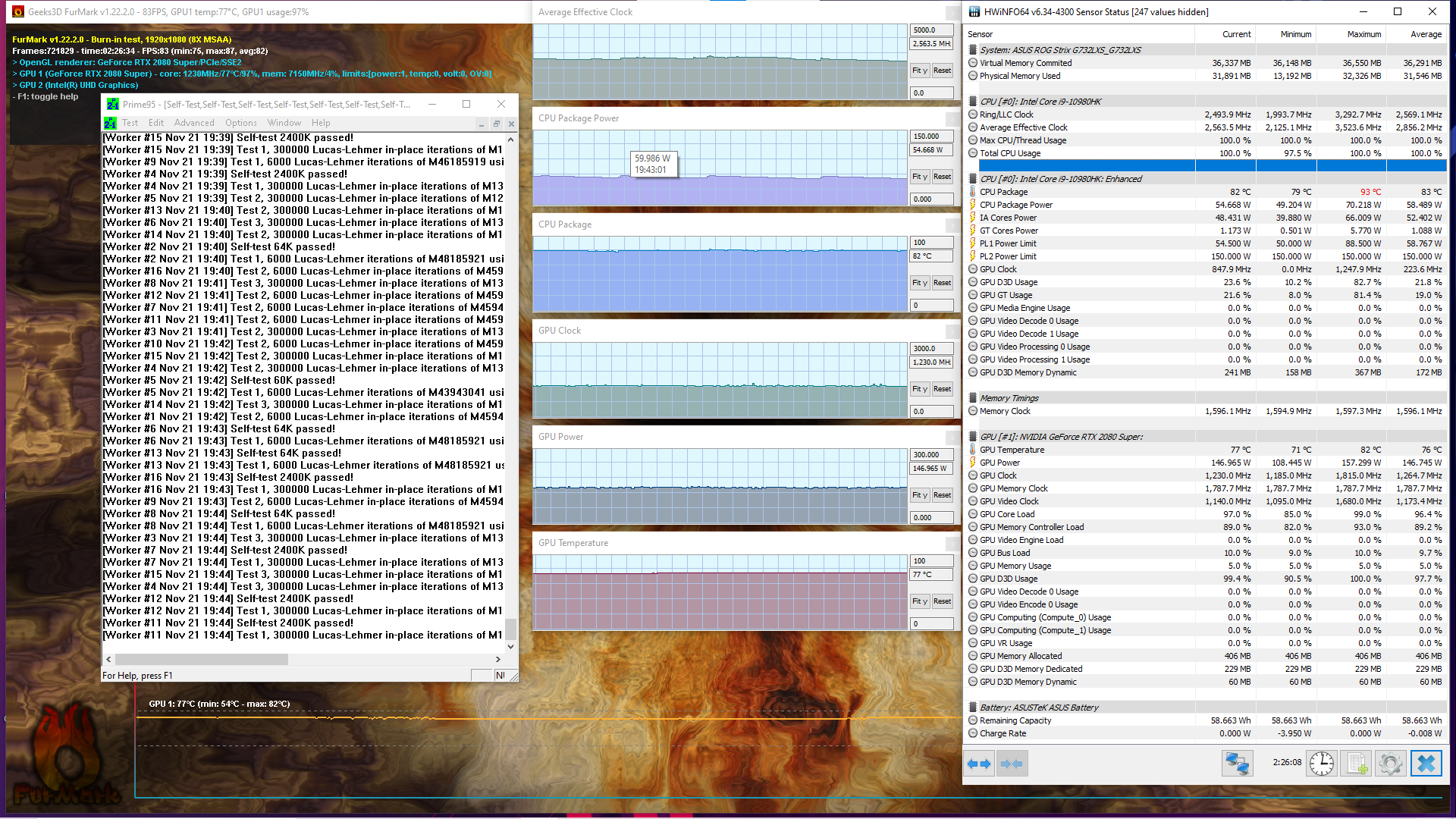Close the CPU Package Power graph window
This screenshot has height=819, width=1456.
(x=953, y=118)
